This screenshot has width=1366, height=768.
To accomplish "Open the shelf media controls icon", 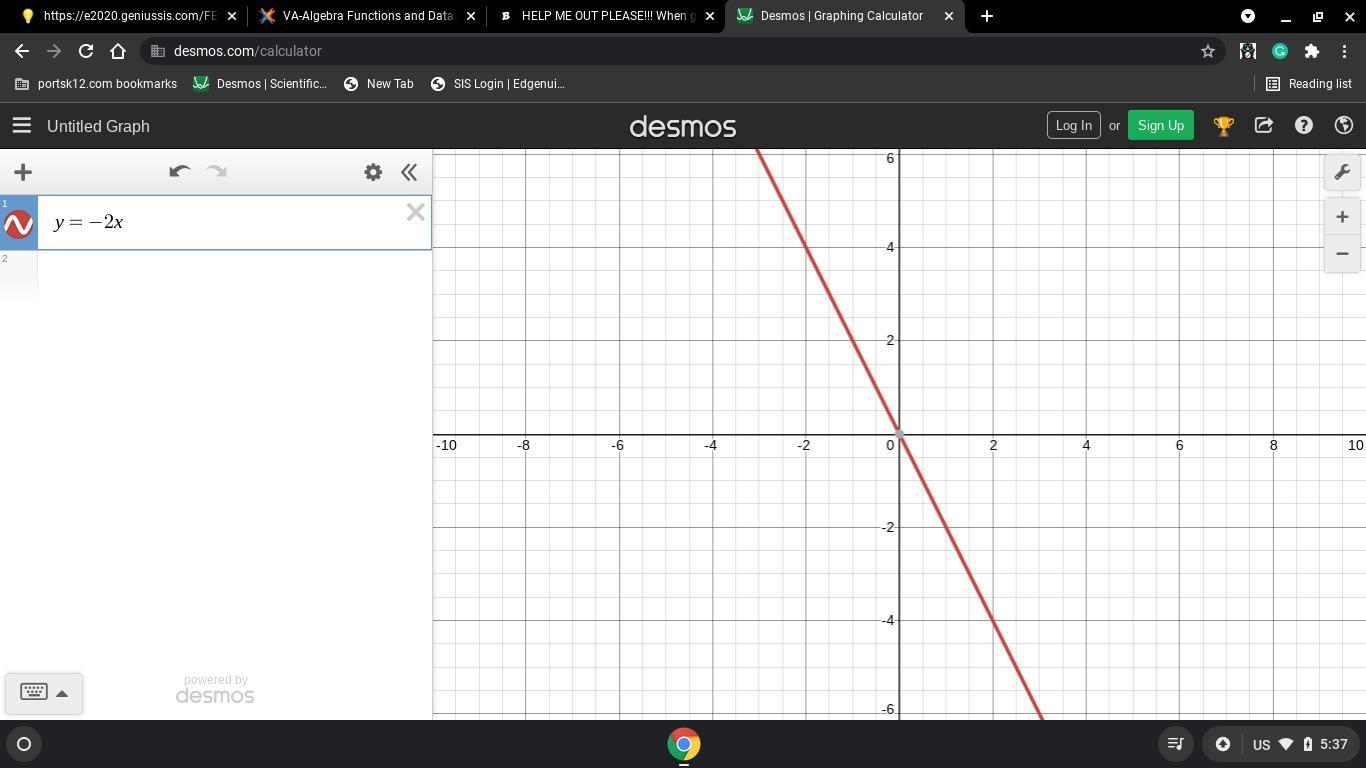I will [1176, 744].
